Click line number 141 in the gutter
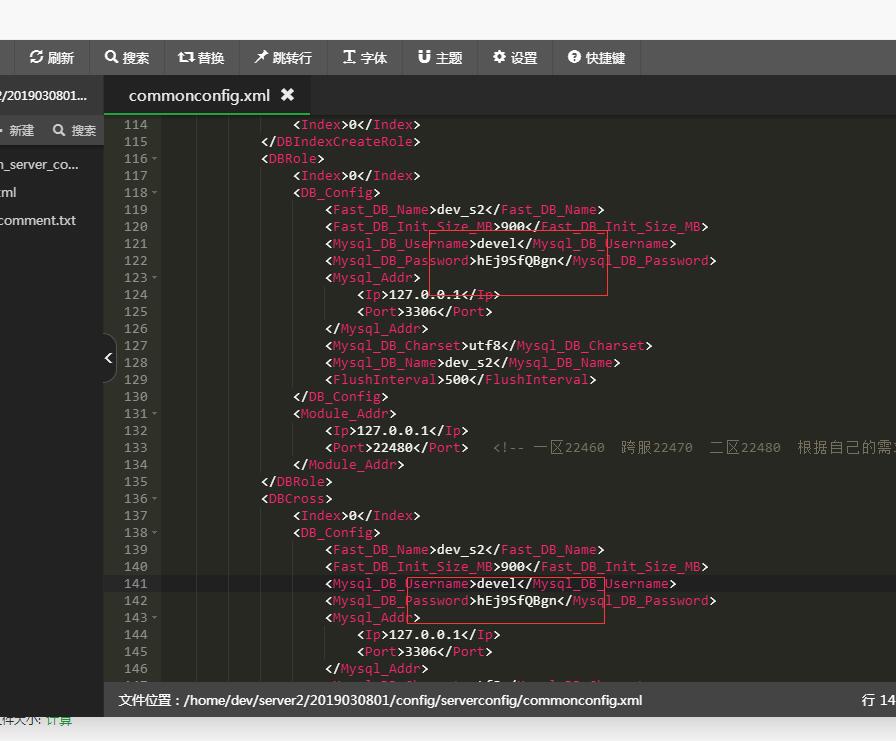The image size is (896, 741). (x=135, y=584)
